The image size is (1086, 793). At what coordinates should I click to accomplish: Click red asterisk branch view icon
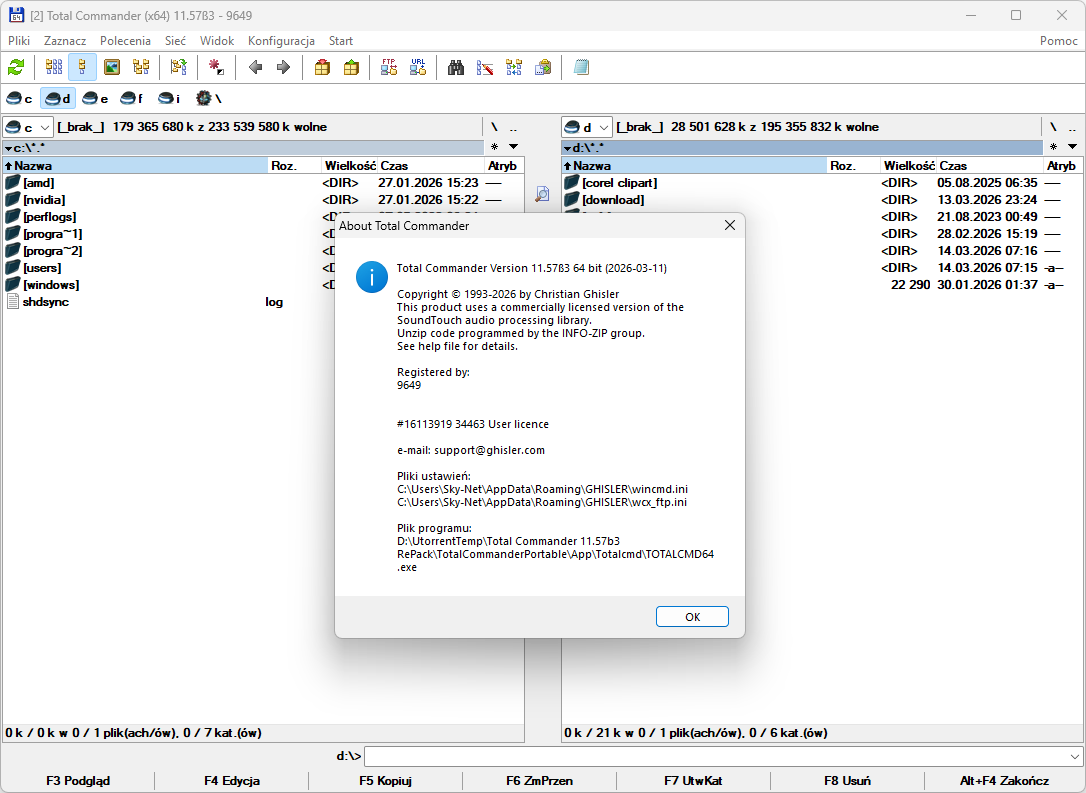[x=216, y=67]
